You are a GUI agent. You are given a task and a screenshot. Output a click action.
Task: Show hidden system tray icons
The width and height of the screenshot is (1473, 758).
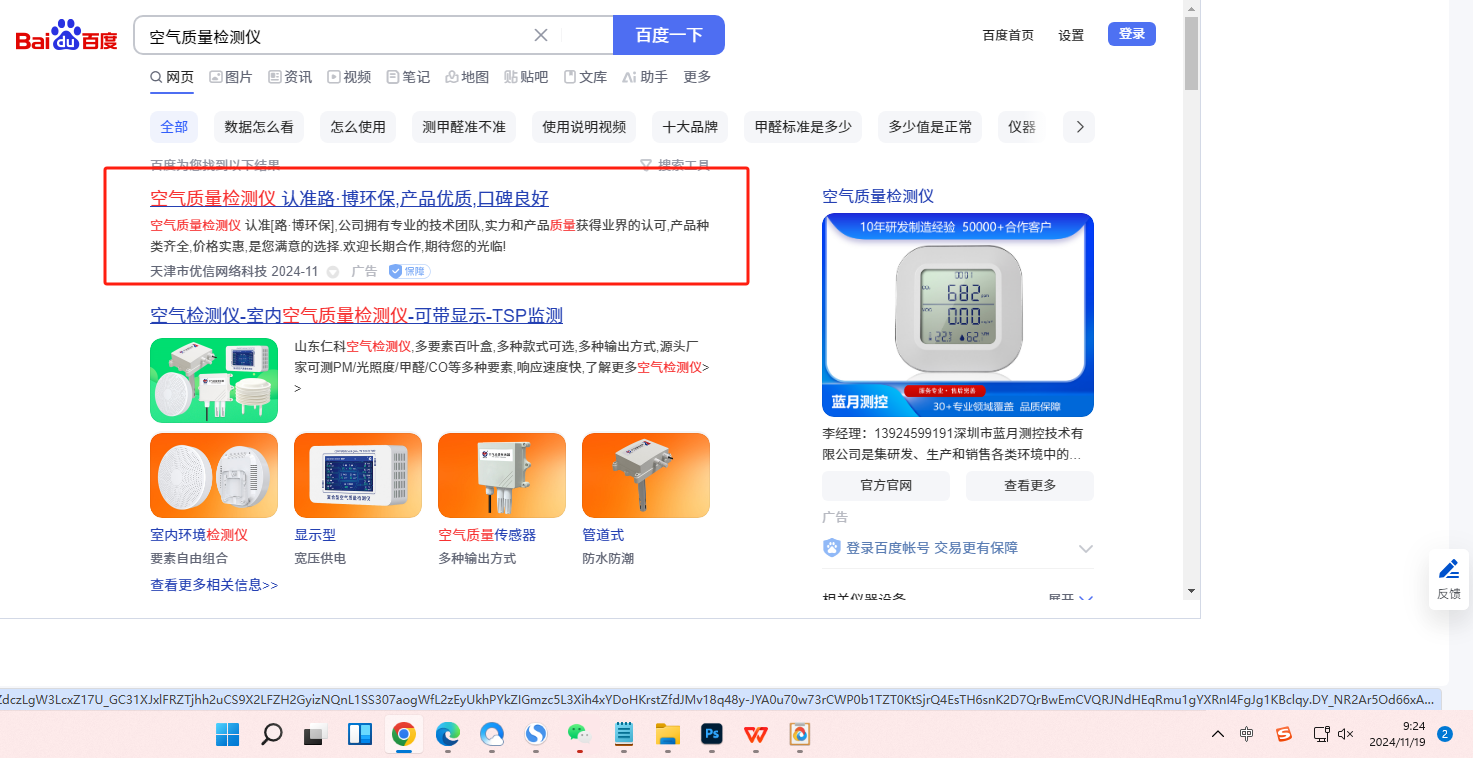pyautogui.click(x=1217, y=734)
